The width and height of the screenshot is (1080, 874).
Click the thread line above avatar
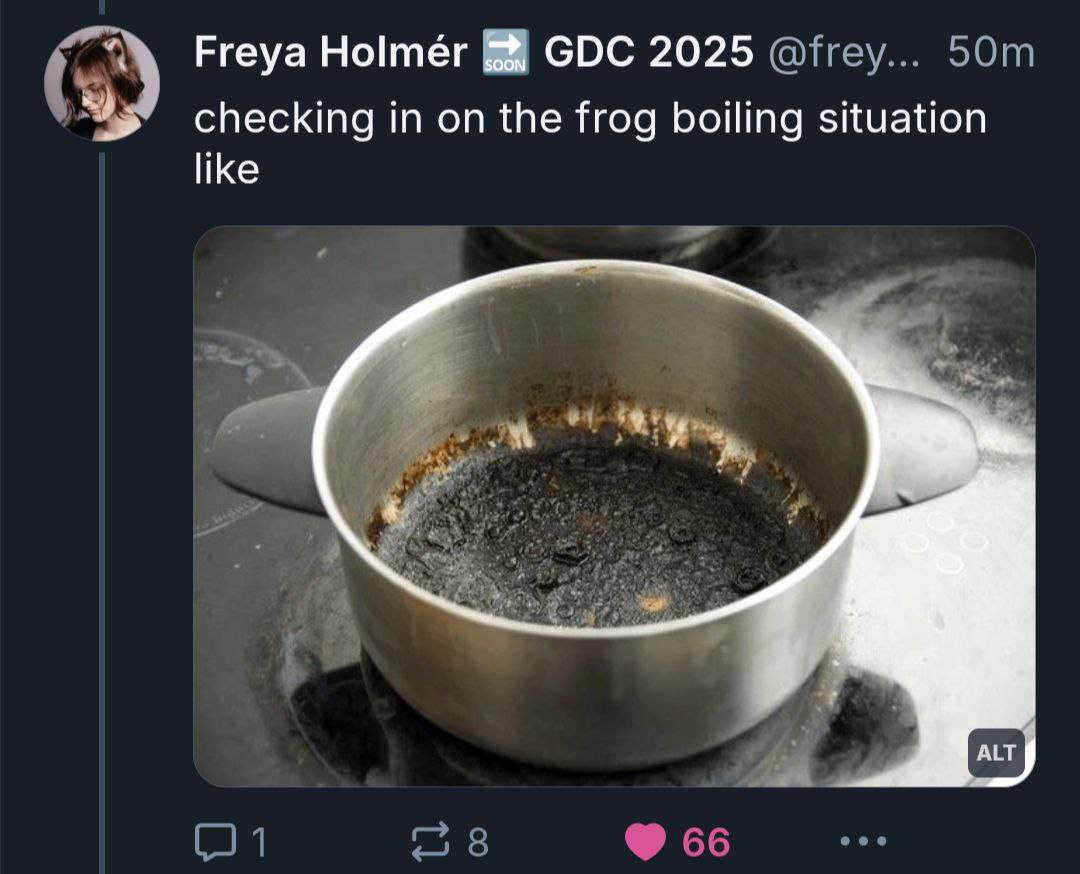click(102, 7)
